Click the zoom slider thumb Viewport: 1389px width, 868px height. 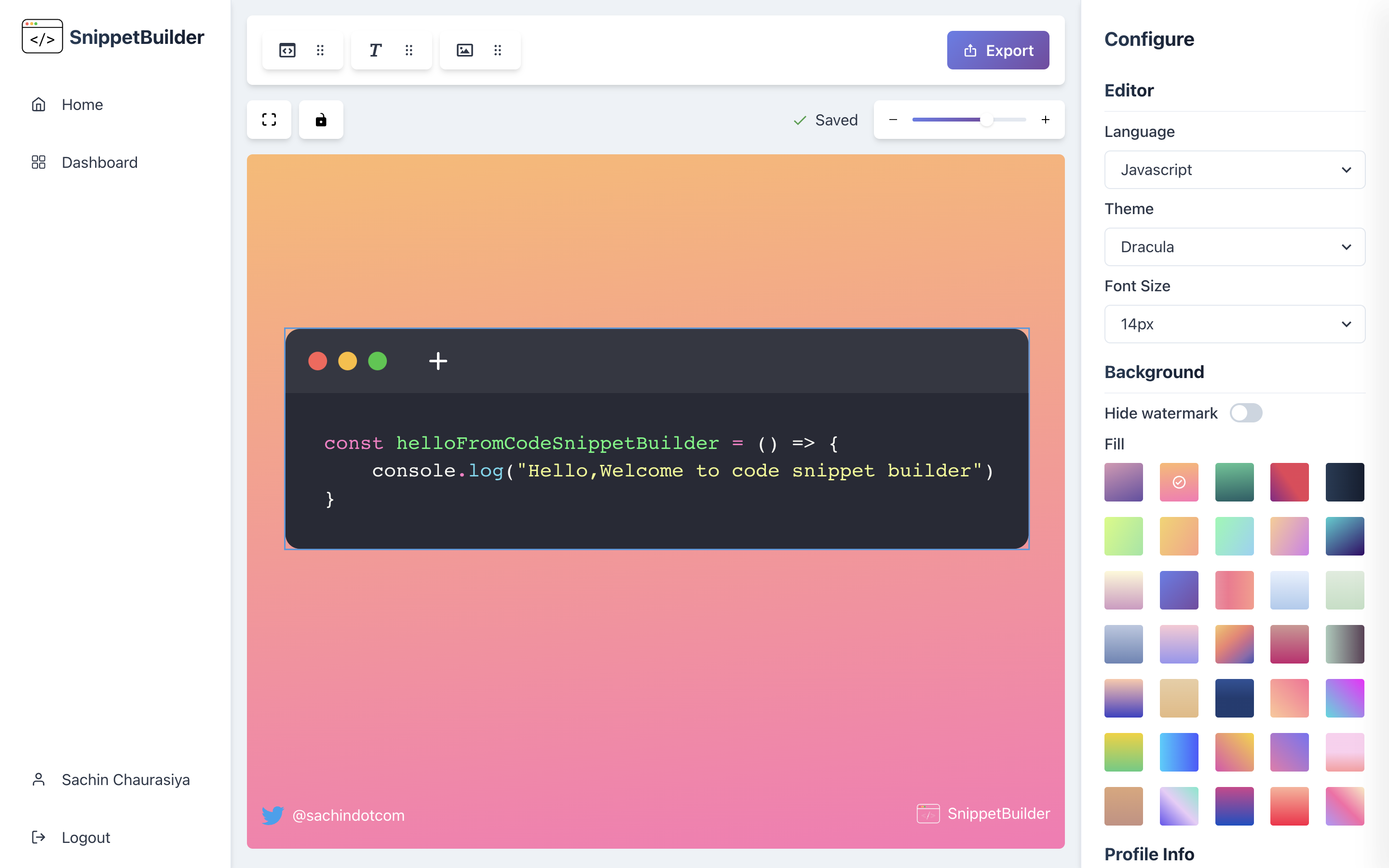point(987,120)
